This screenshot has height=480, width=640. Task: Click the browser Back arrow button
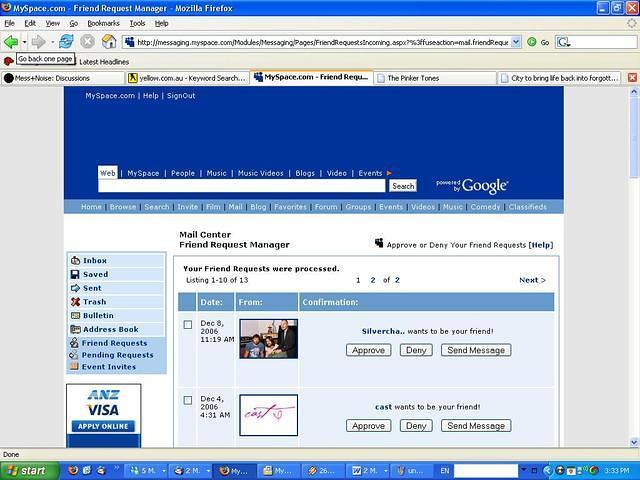pos(11,42)
